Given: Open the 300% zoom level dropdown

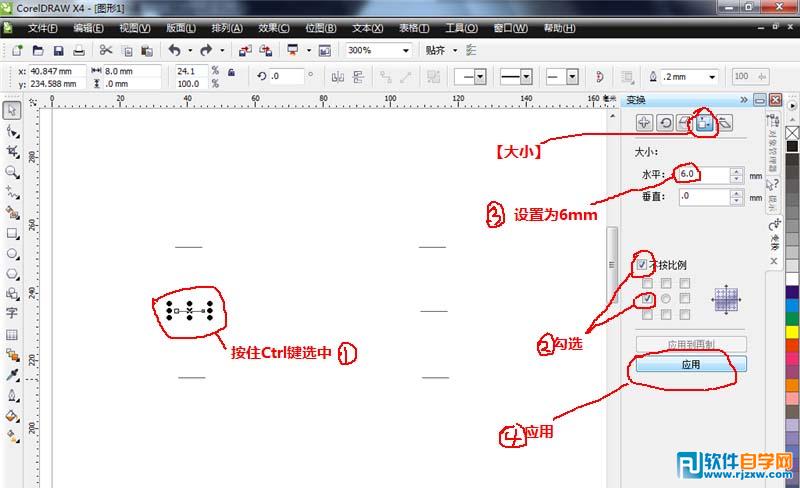Looking at the screenshot, I should 405,50.
